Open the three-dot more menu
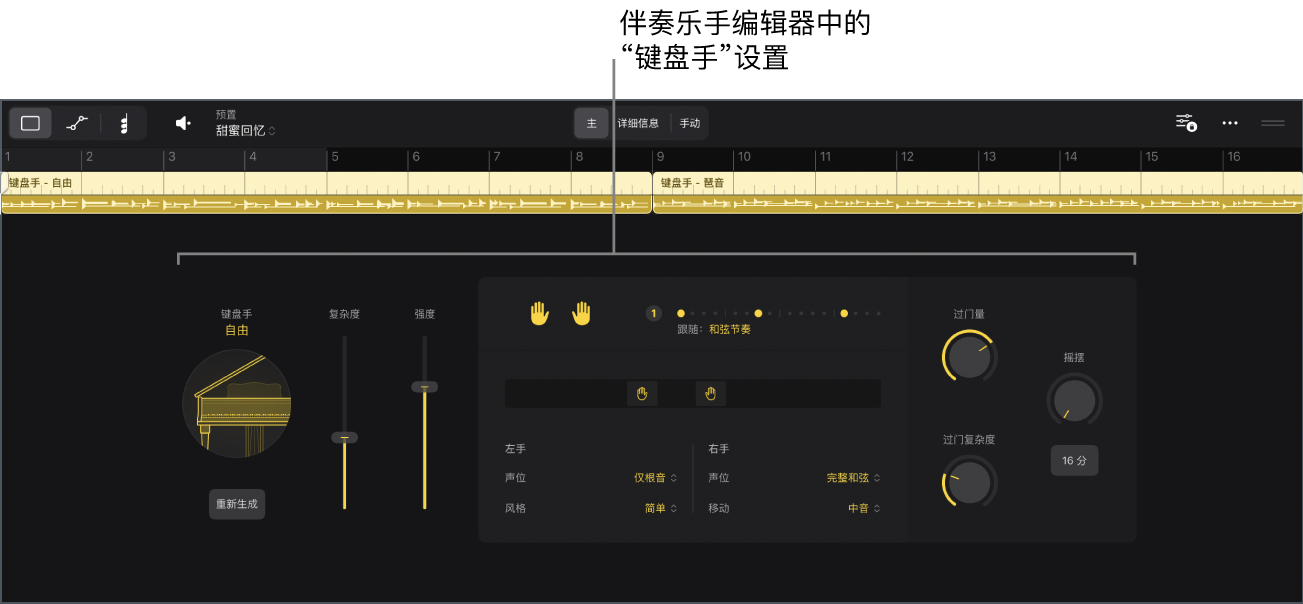The image size is (1303, 604). tap(1230, 123)
